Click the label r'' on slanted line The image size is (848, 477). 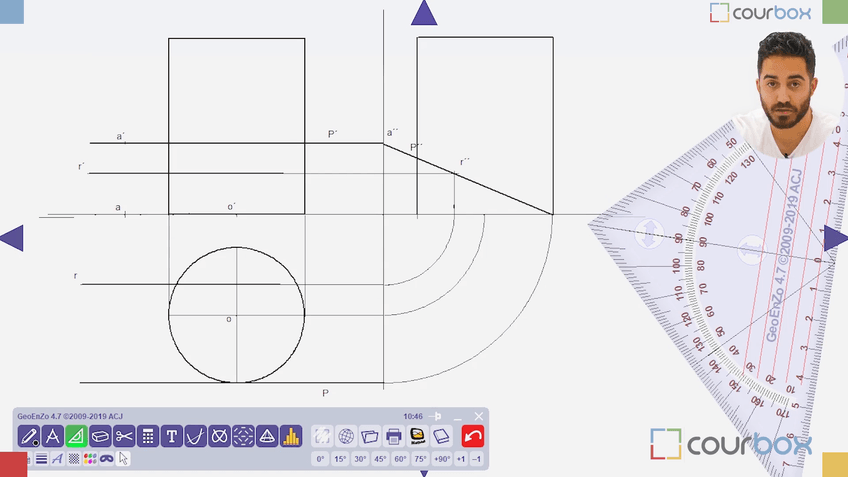[x=465, y=162]
